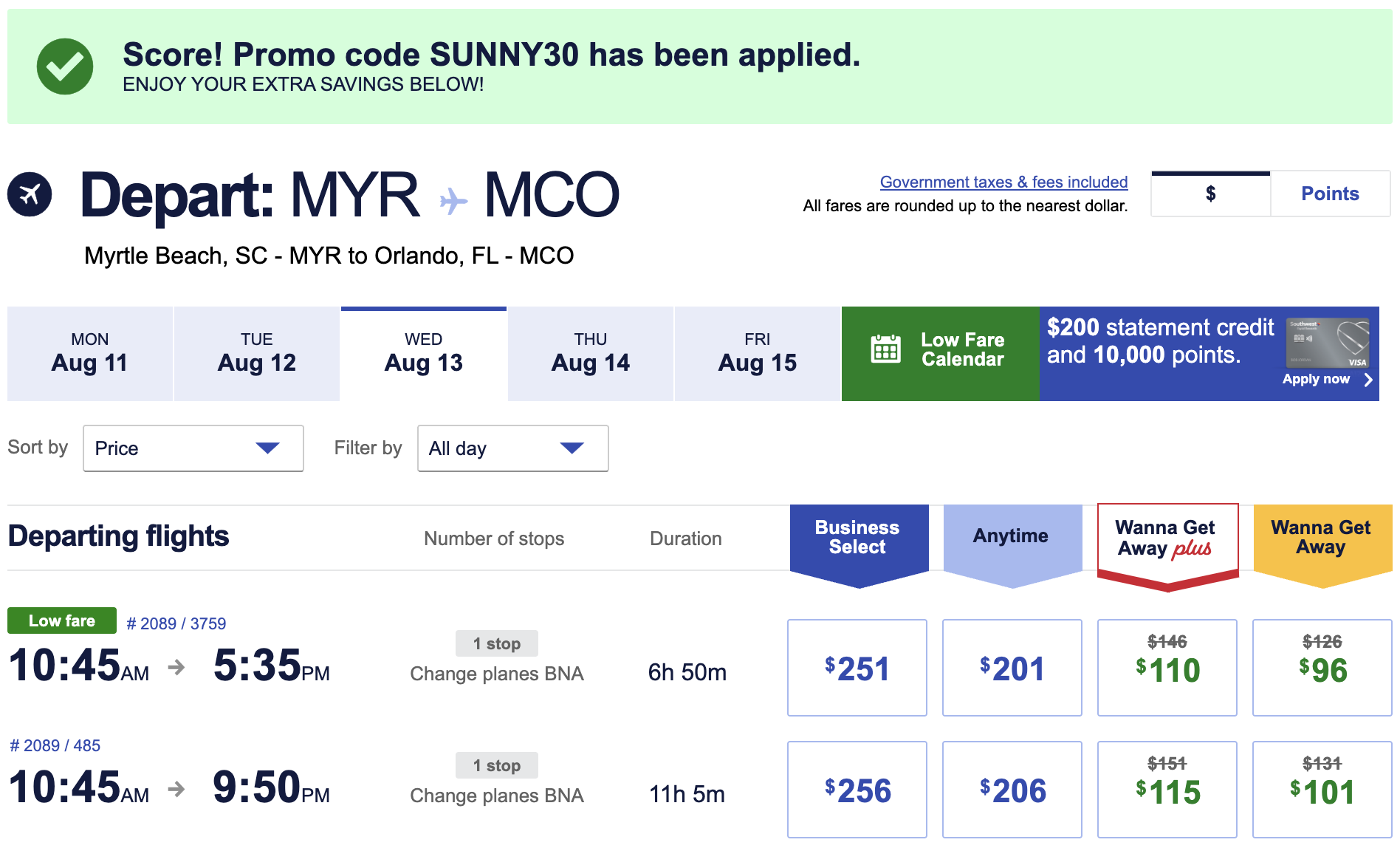Choose the $101 Wanna Get Away fare
This screenshot has width=1400, height=848.
point(1322,790)
